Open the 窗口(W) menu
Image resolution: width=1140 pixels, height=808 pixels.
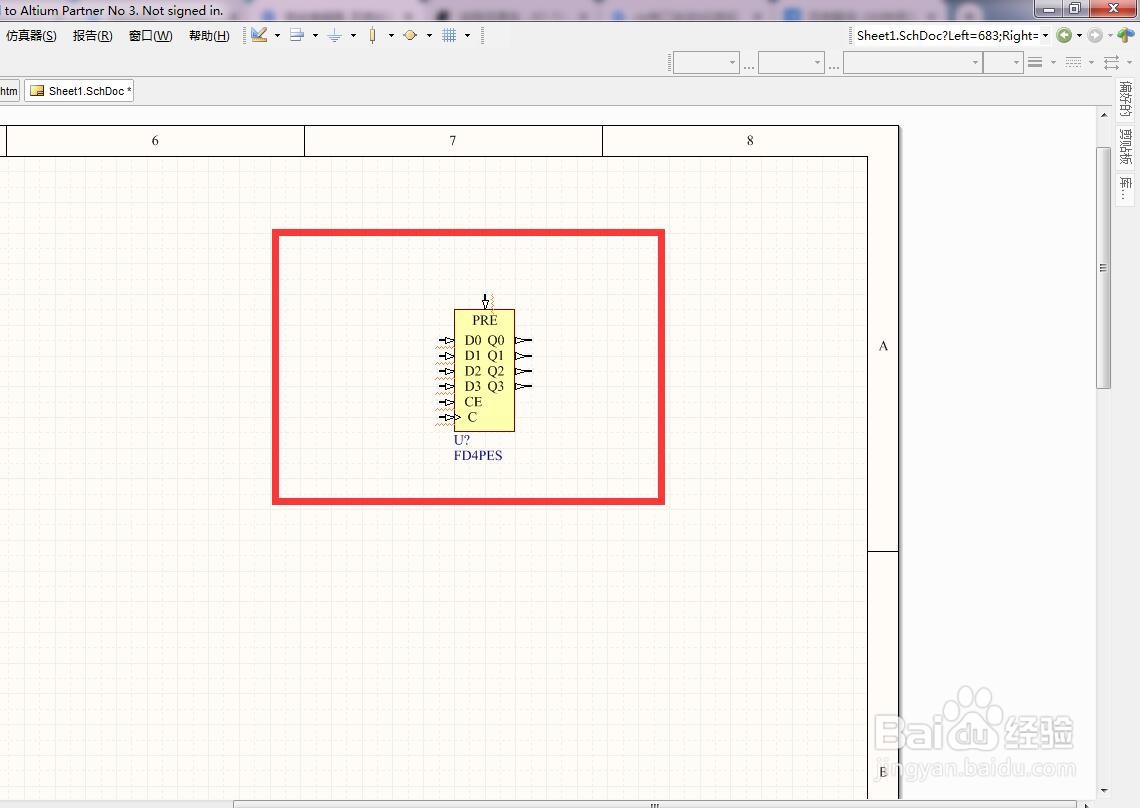pyautogui.click(x=150, y=36)
